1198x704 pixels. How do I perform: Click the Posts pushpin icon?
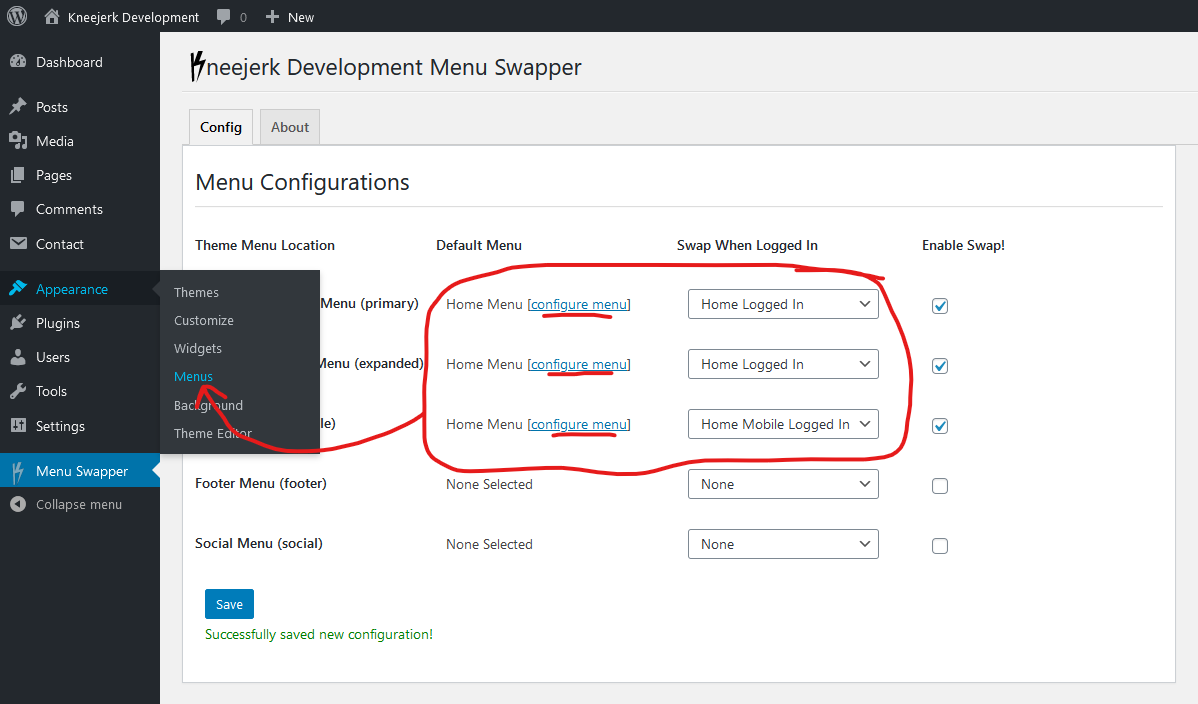(x=18, y=107)
